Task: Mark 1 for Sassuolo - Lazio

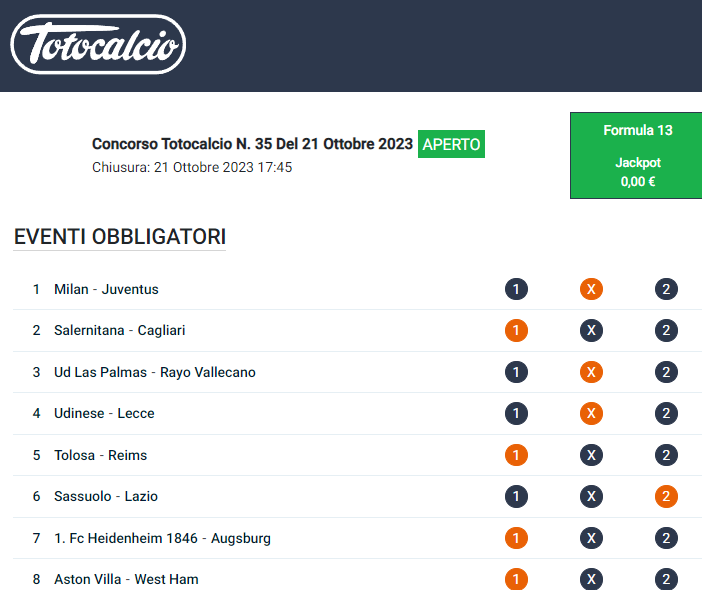Action: (x=516, y=497)
